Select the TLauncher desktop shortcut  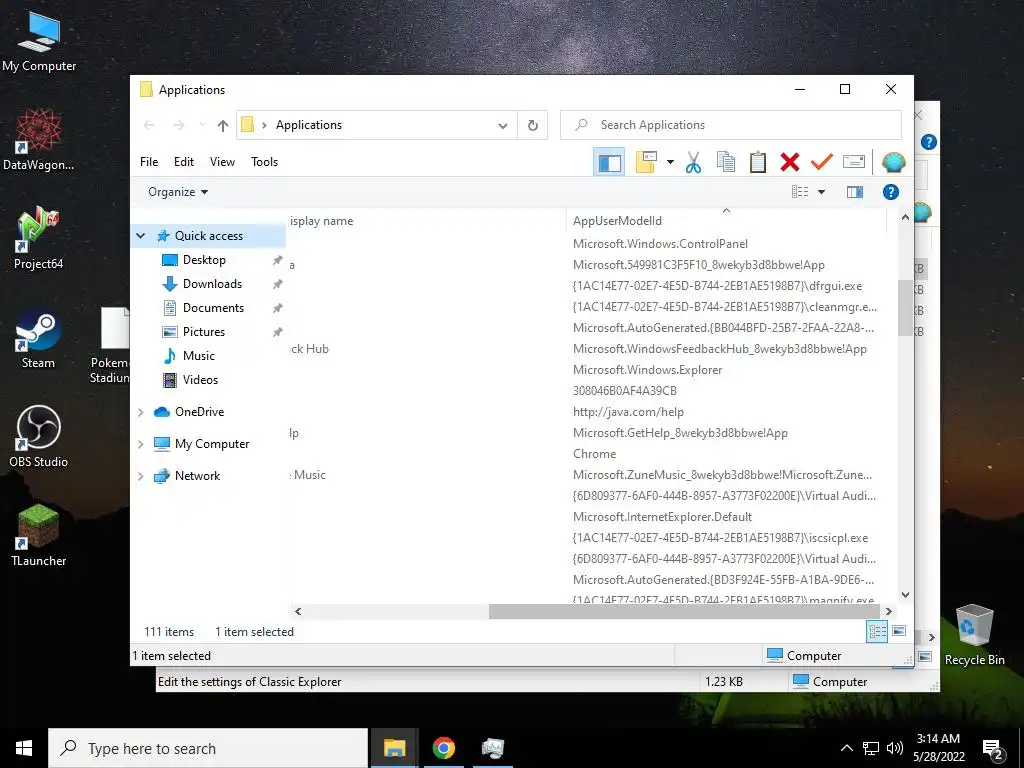coord(38,536)
